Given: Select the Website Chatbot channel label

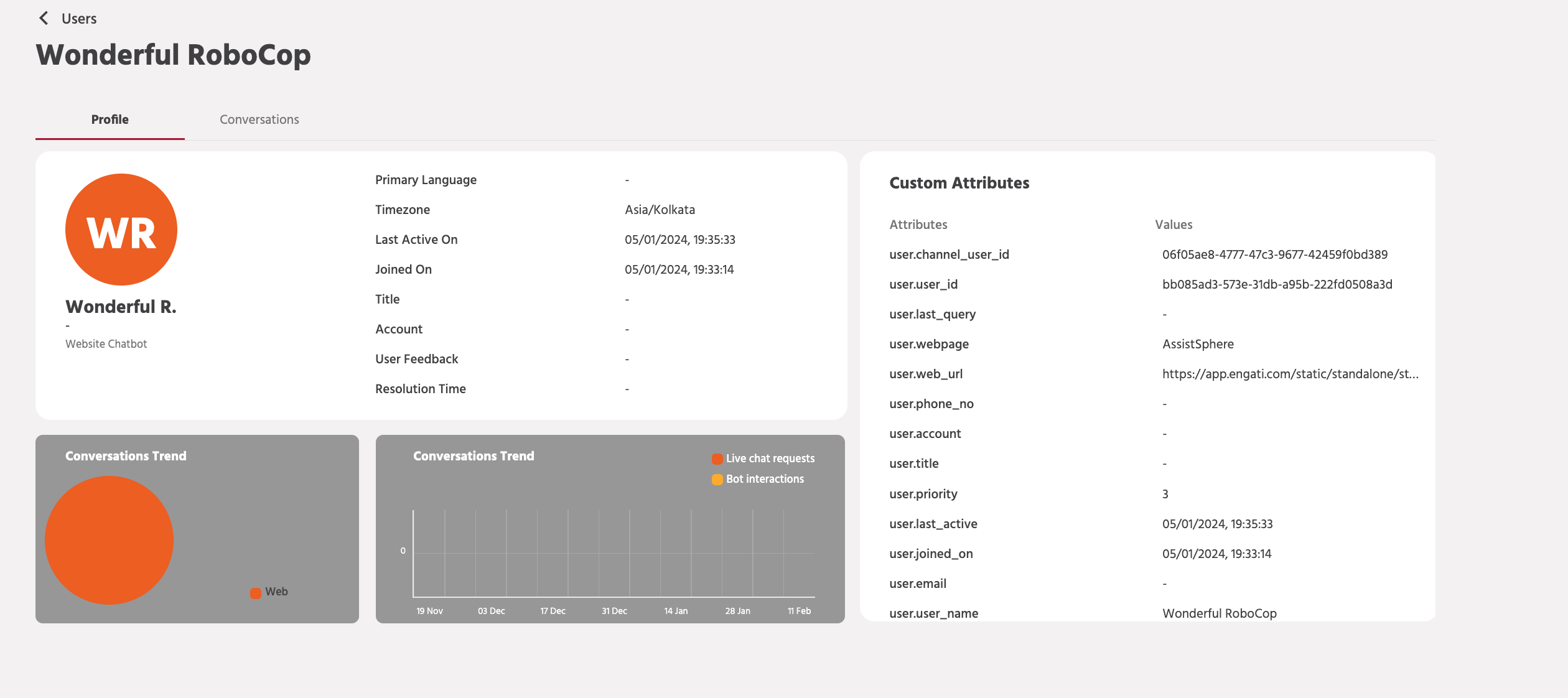Looking at the screenshot, I should (x=106, y=343).
